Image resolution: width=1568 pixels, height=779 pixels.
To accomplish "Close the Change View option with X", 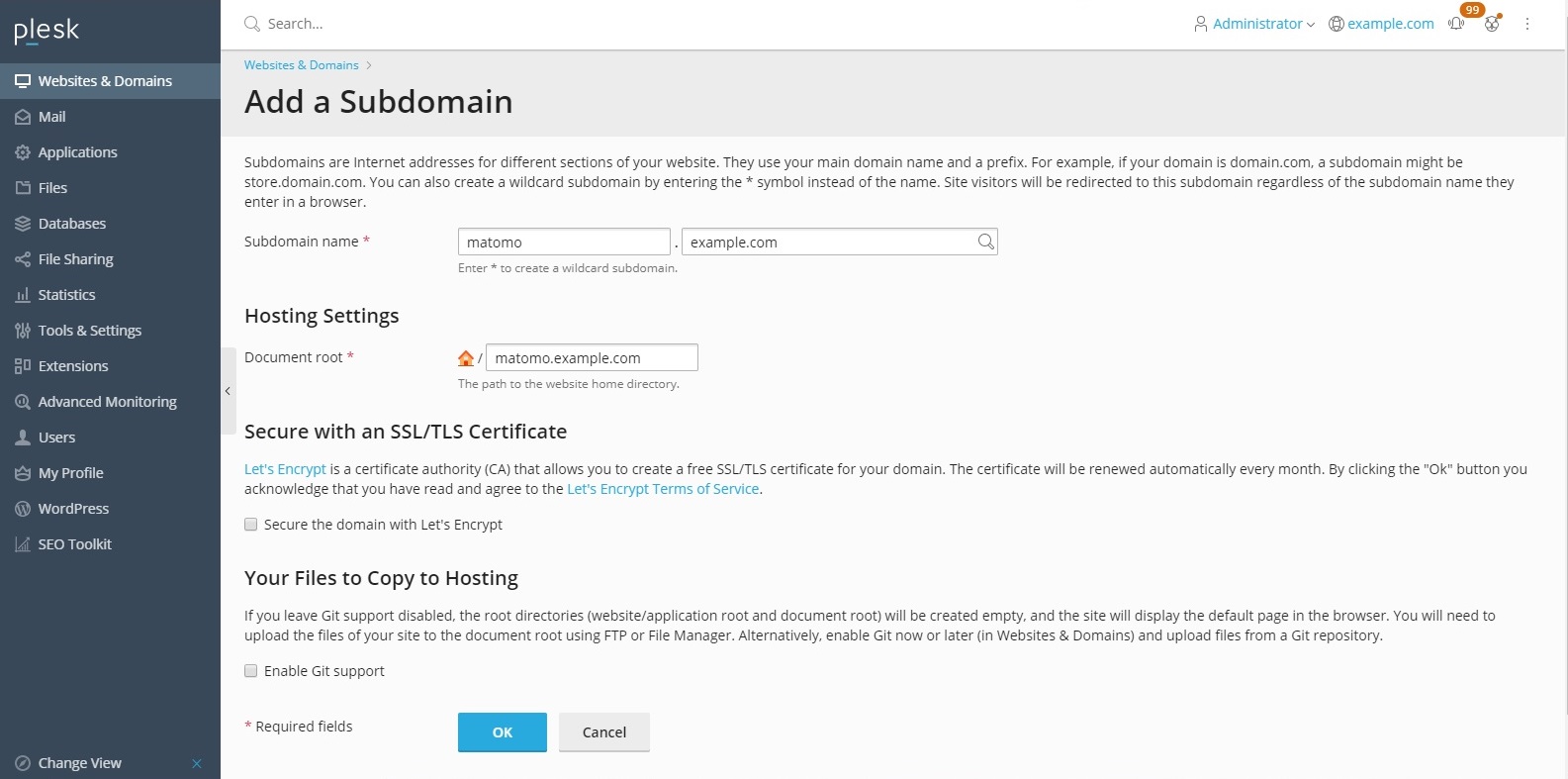I will tap(197, 763).
